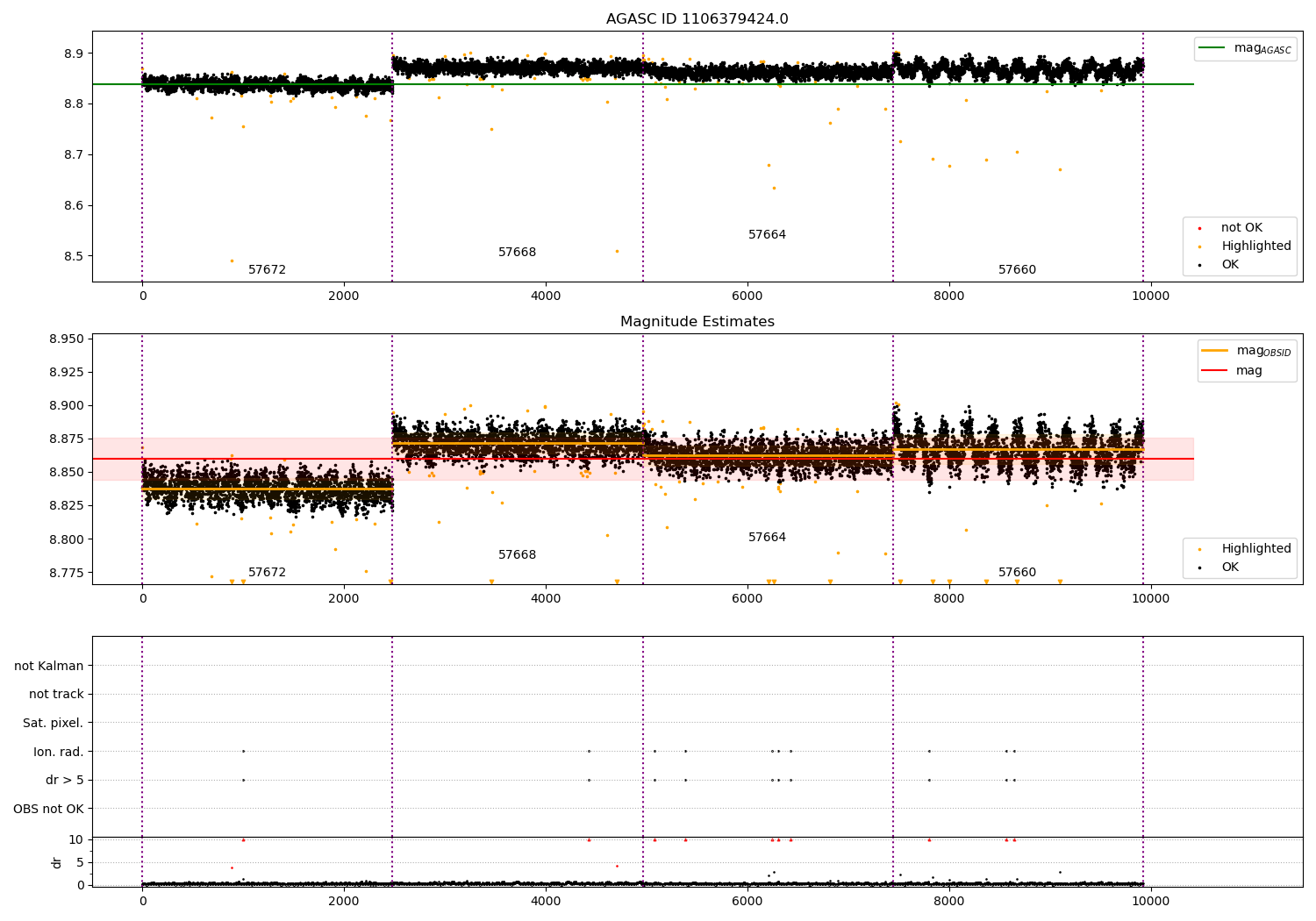The width and height of the screenshot is (1316, 921).
Task: Click the title 'AGASC ID 1106379424.0'
Action: coord(697,19)
